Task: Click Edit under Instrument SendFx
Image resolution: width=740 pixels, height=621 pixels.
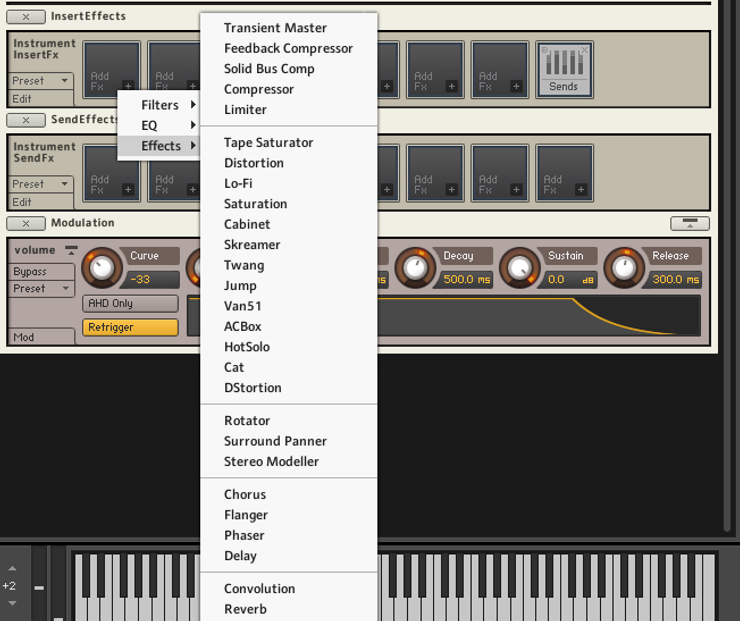Action: point(41,202)
